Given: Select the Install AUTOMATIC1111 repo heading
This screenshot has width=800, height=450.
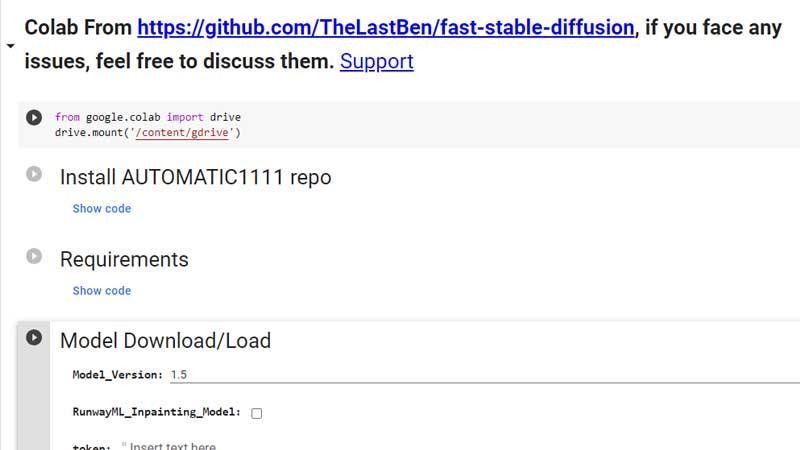Looking at the screenshot, I should pyautogui.click(x=195, y=178).
